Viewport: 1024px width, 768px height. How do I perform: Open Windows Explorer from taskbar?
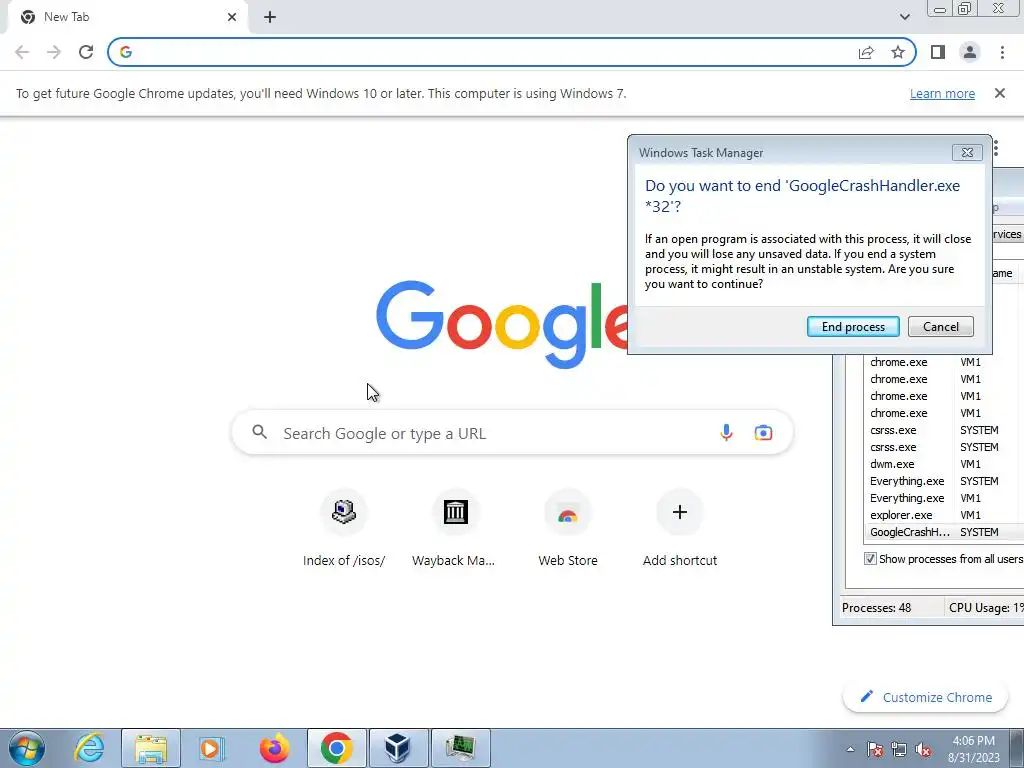pos(151,748)
